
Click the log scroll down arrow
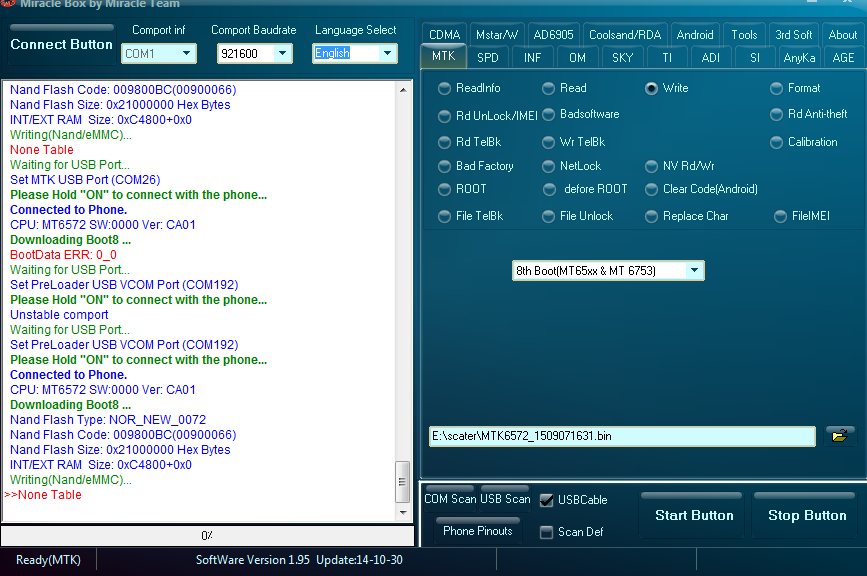click(x=403, y=512)
